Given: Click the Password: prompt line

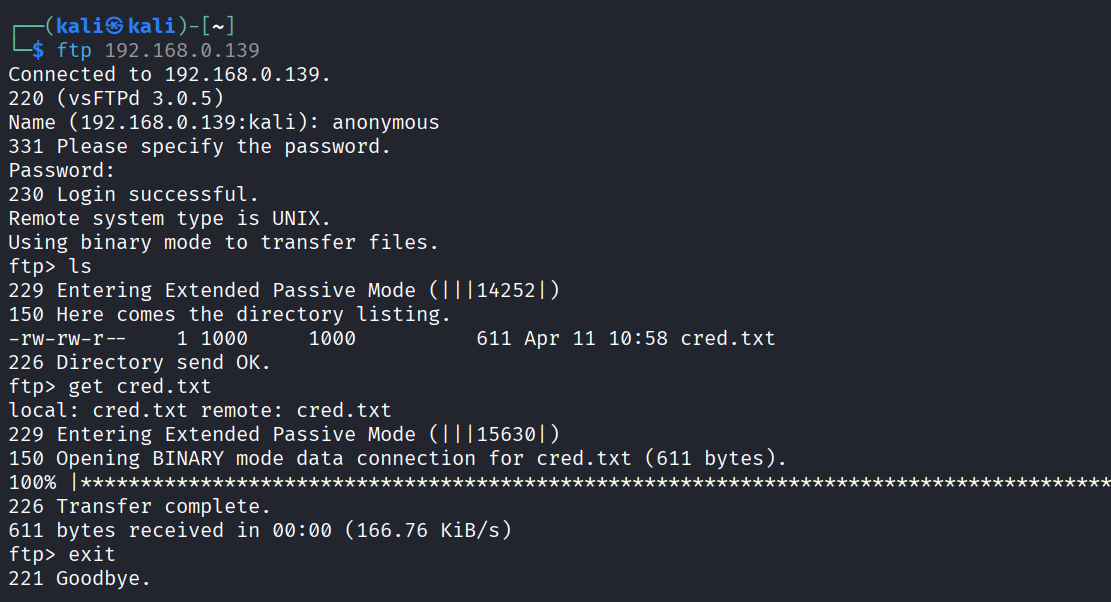Looking at the screenshot, I should click(61, 171).
